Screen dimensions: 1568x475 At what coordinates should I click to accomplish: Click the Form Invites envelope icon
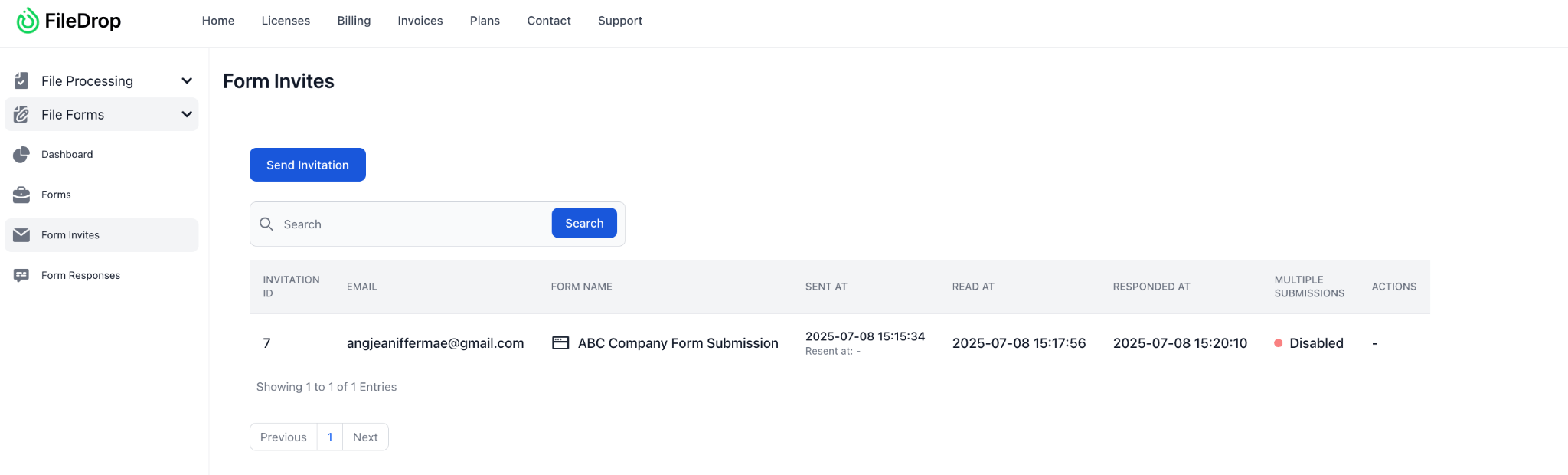[21, 235]
